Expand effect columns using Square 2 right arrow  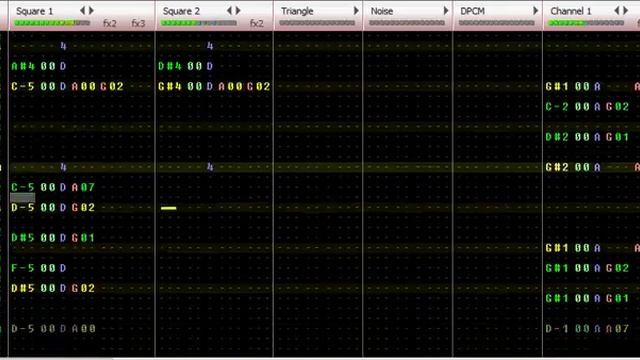[238, 11]
